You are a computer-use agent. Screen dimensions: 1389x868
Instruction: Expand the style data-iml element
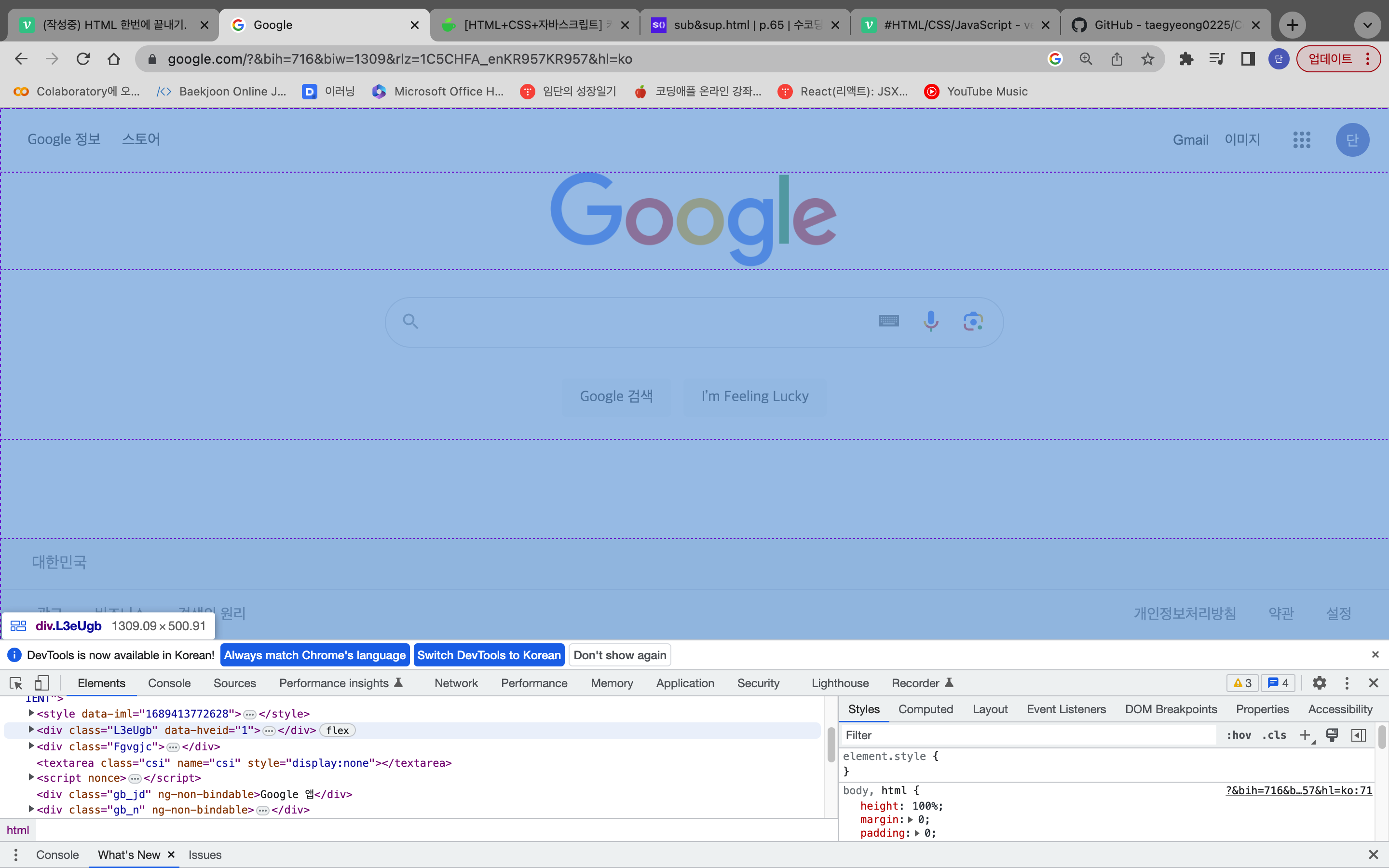click(31, 713)
